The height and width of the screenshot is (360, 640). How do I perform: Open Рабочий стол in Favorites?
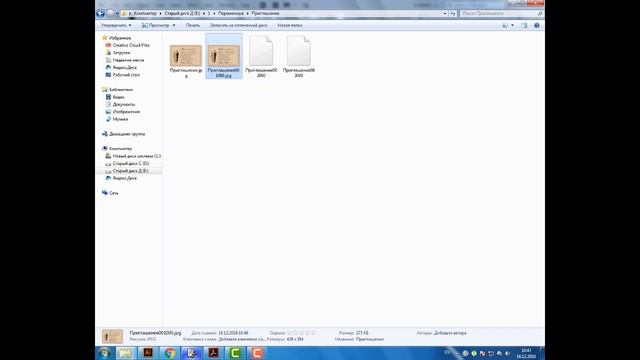pyautogui.click(x=126, y=75)
